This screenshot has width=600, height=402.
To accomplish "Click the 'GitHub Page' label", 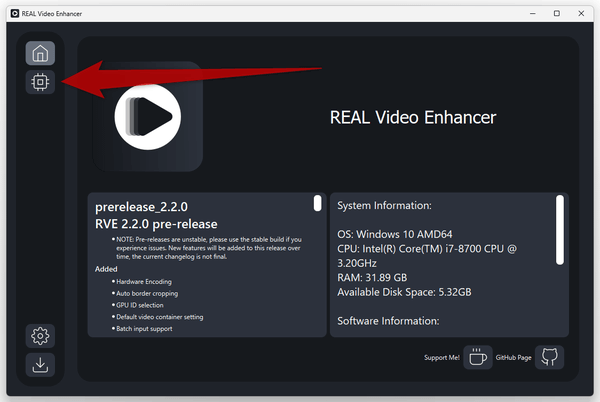I will [x=514, y=358].
